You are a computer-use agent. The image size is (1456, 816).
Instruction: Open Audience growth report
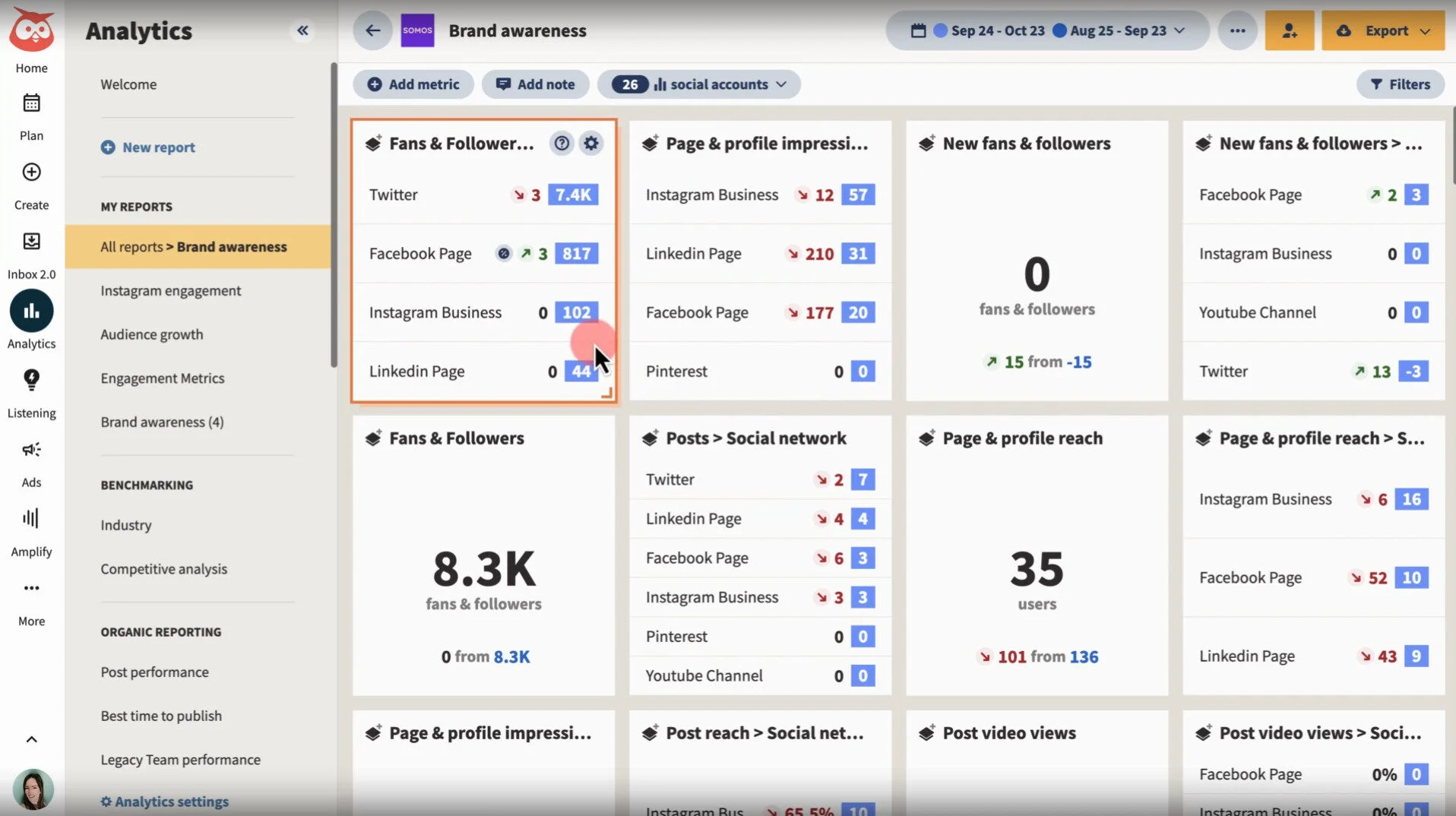click(x=152, y=334)
